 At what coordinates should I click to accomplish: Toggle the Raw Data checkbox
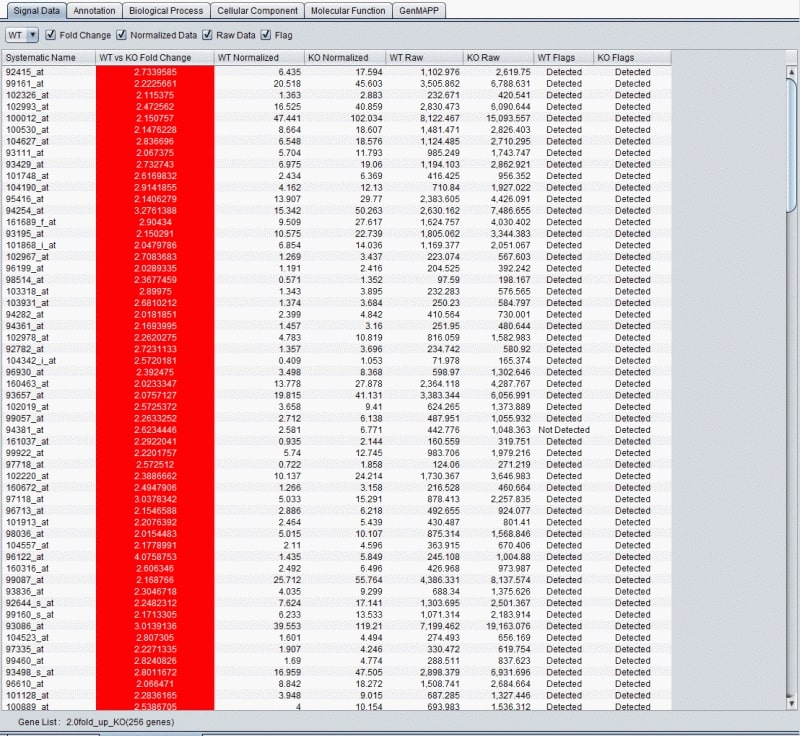tap(208, 35)
